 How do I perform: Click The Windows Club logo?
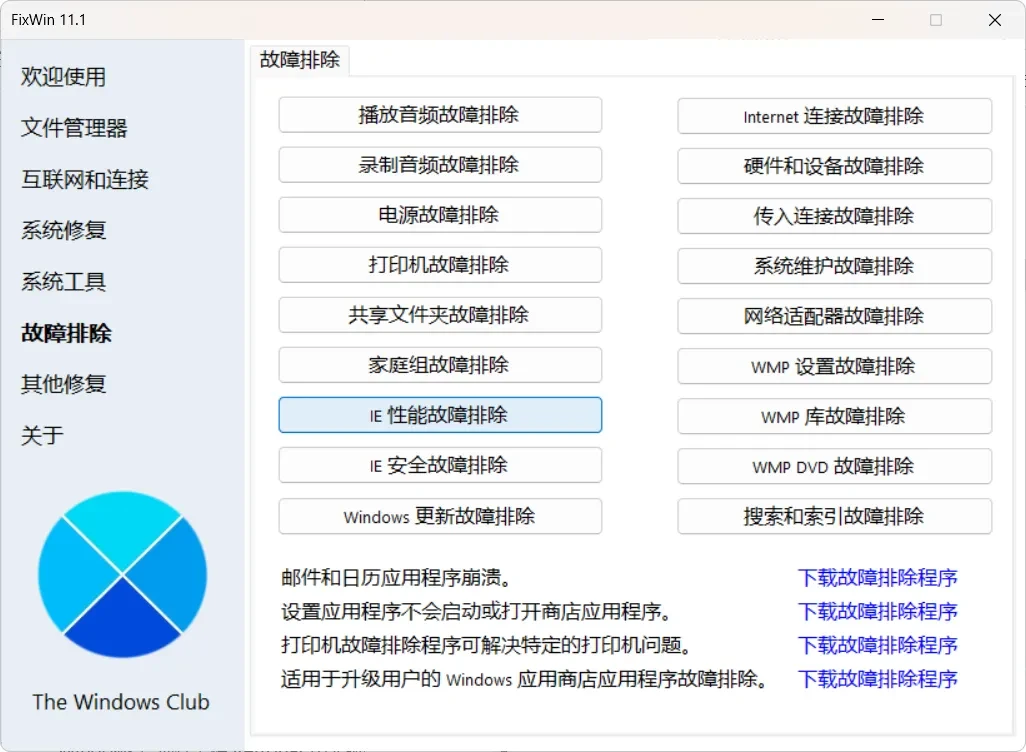(122, 575)
